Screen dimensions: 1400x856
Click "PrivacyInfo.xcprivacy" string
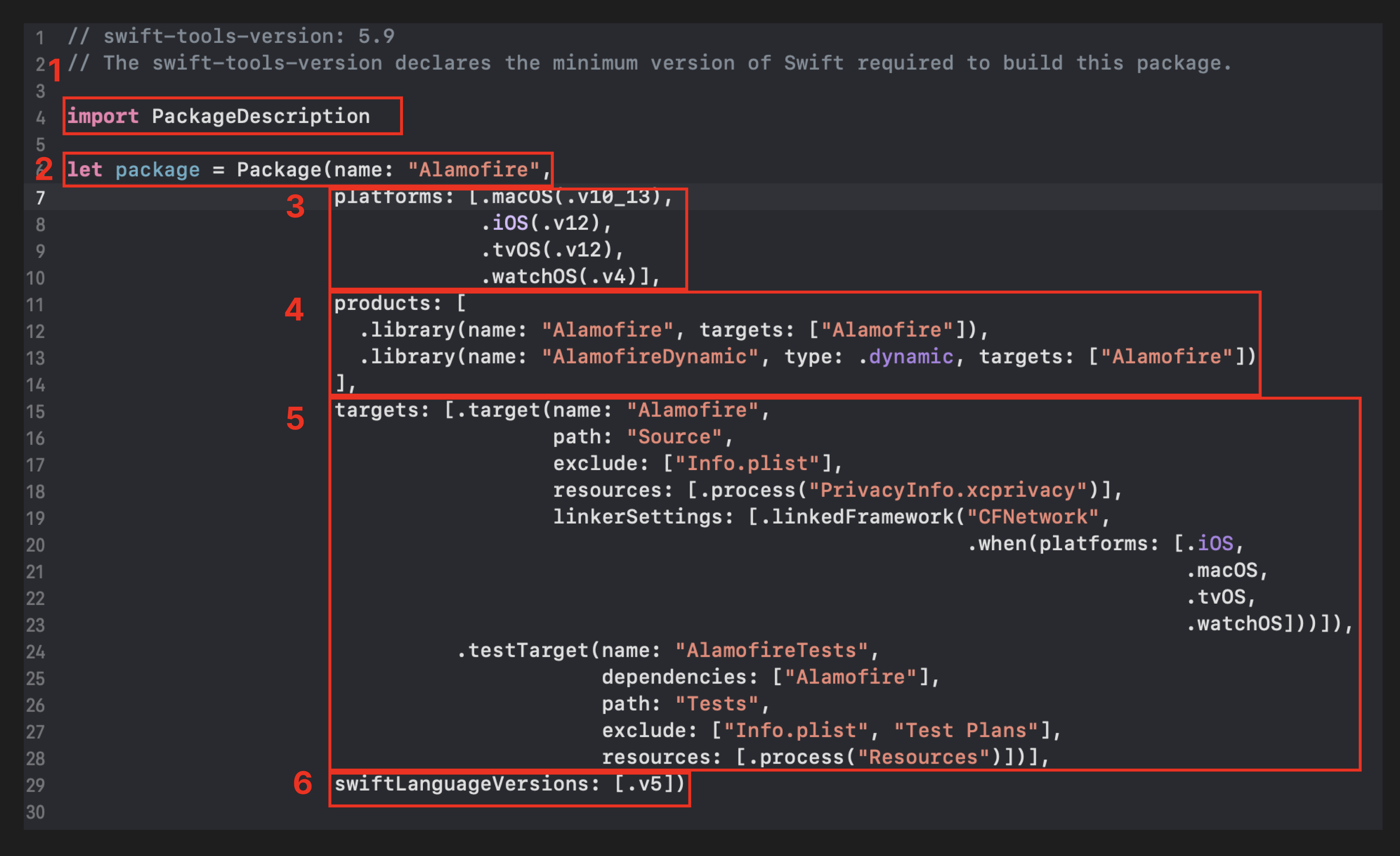click(x=948, y=491)
